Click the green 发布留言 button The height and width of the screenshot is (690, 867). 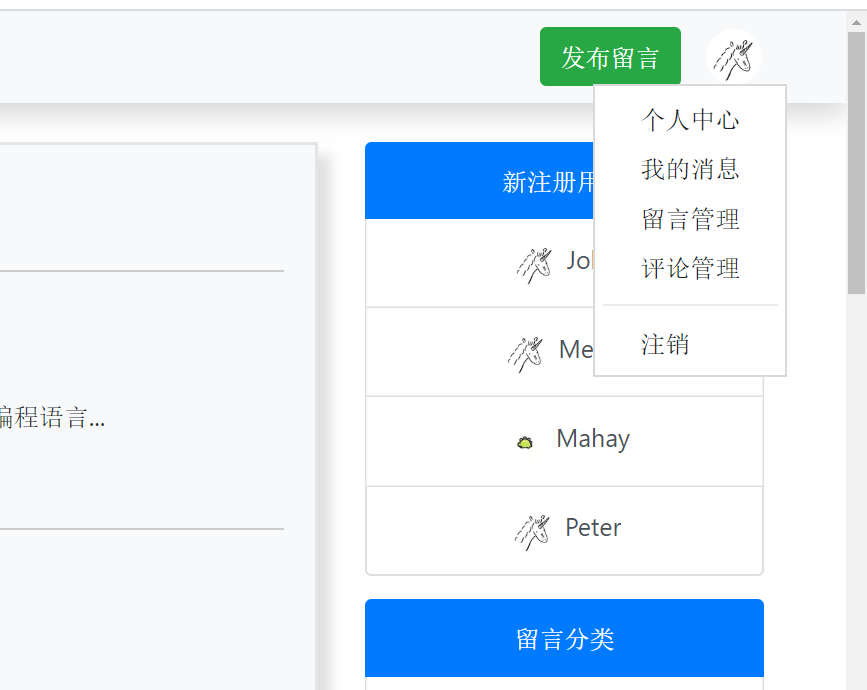[x=610, y=57]
